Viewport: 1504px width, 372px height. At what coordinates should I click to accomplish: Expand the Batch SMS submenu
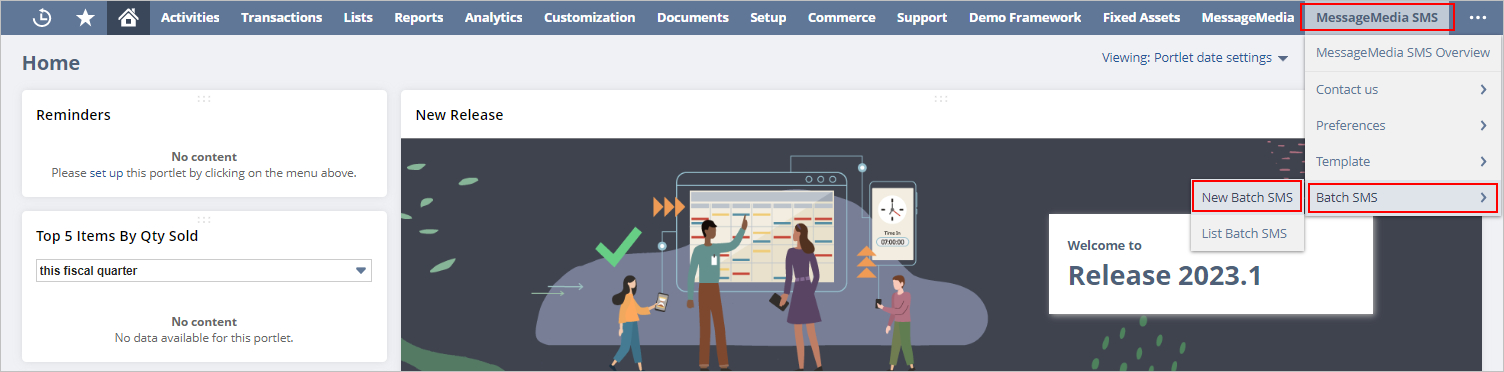pos(1403,198)
